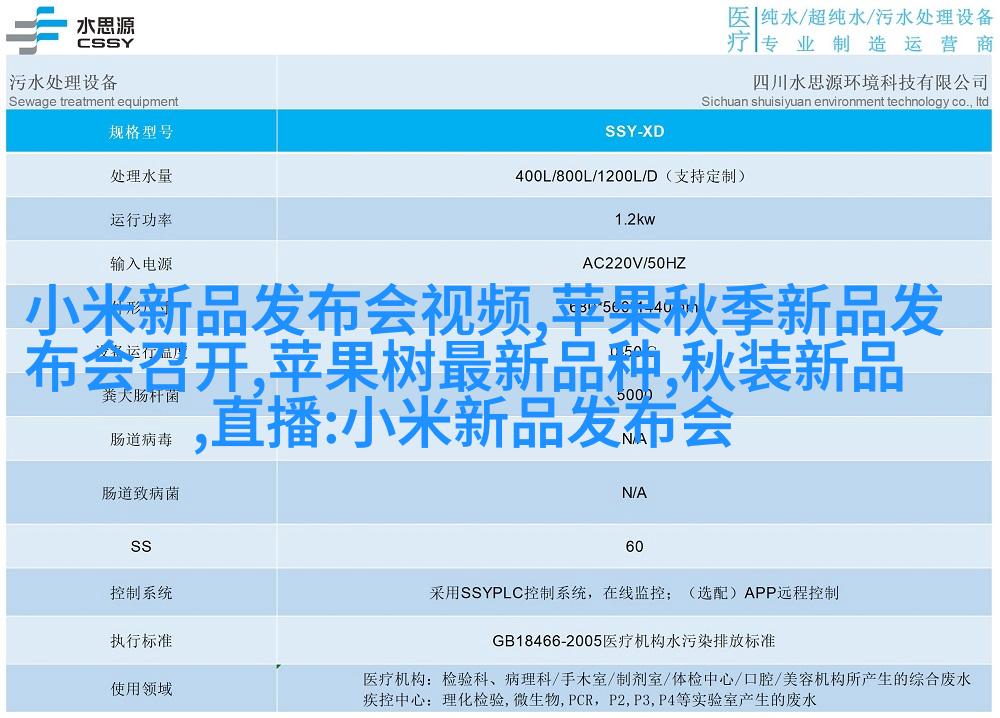Image resolution: width=1000 pixels, height=718 pixels.
Task: Select the AC220V/50HZ value
Action: point(635,263)
